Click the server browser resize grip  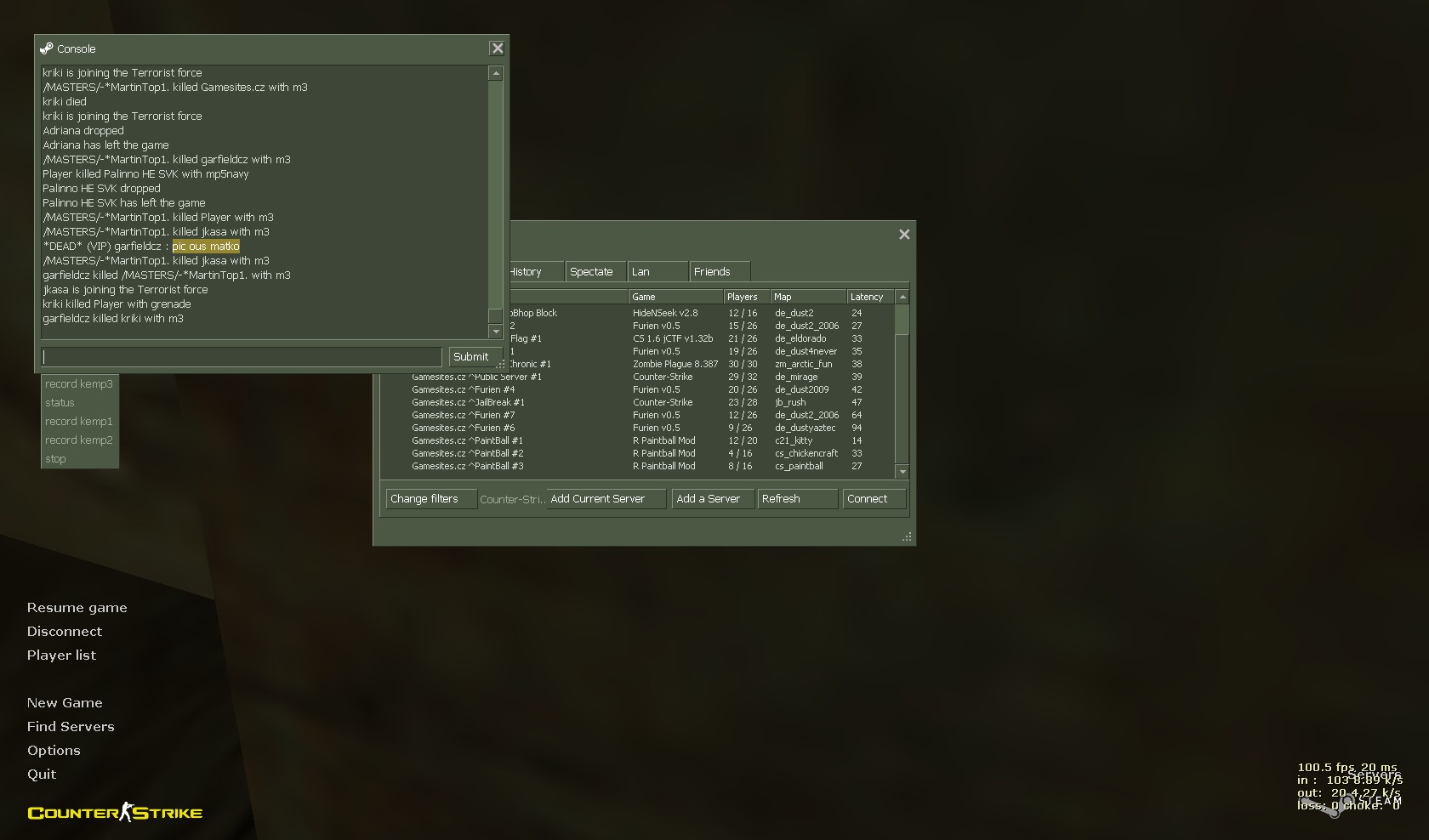pos(907,536)
